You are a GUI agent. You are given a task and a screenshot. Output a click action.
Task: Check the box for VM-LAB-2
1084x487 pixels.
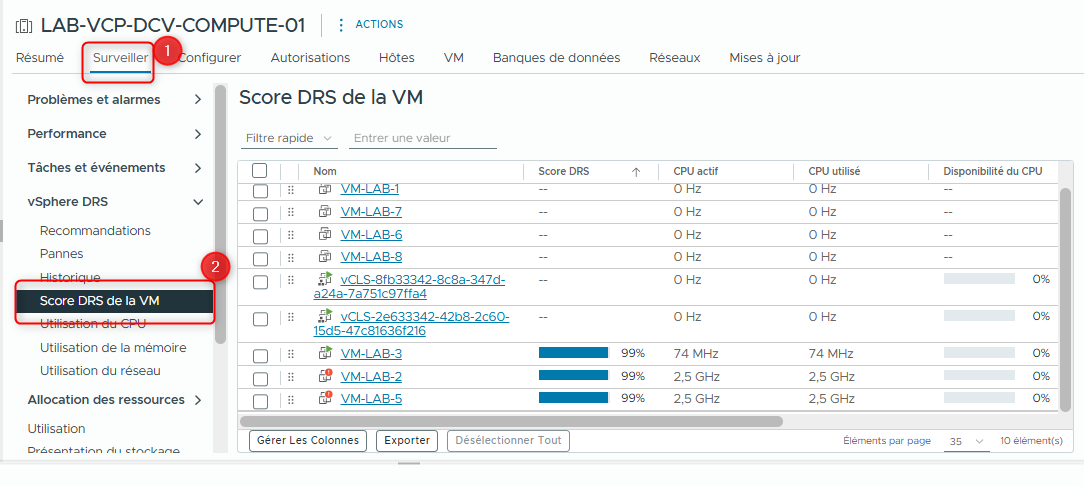(x=260, y=379)
